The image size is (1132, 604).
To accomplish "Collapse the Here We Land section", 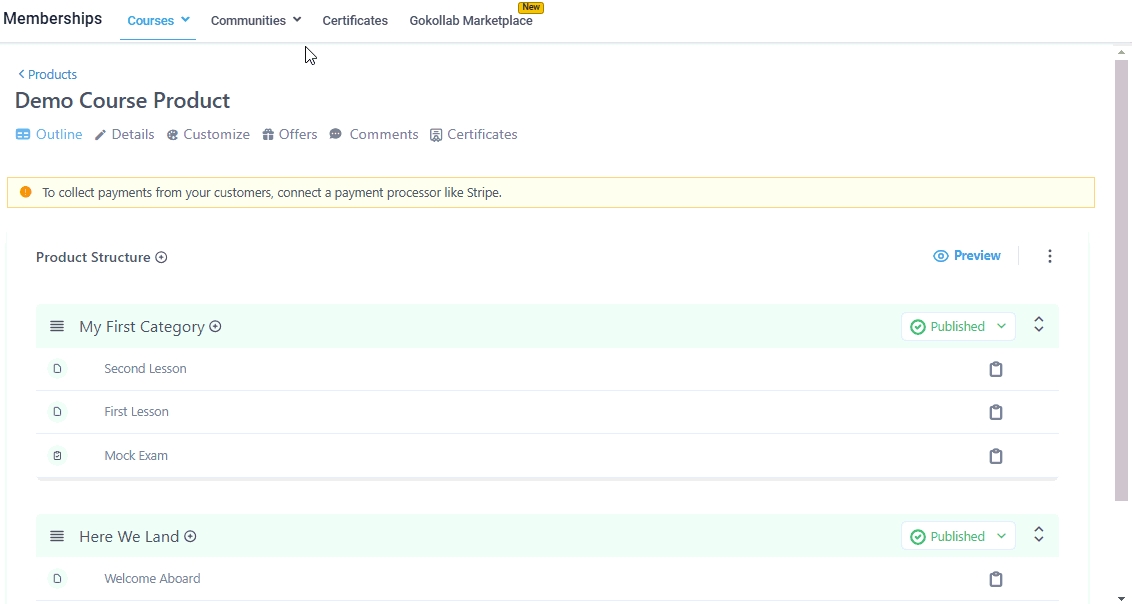I will [x=1038, y=535].
